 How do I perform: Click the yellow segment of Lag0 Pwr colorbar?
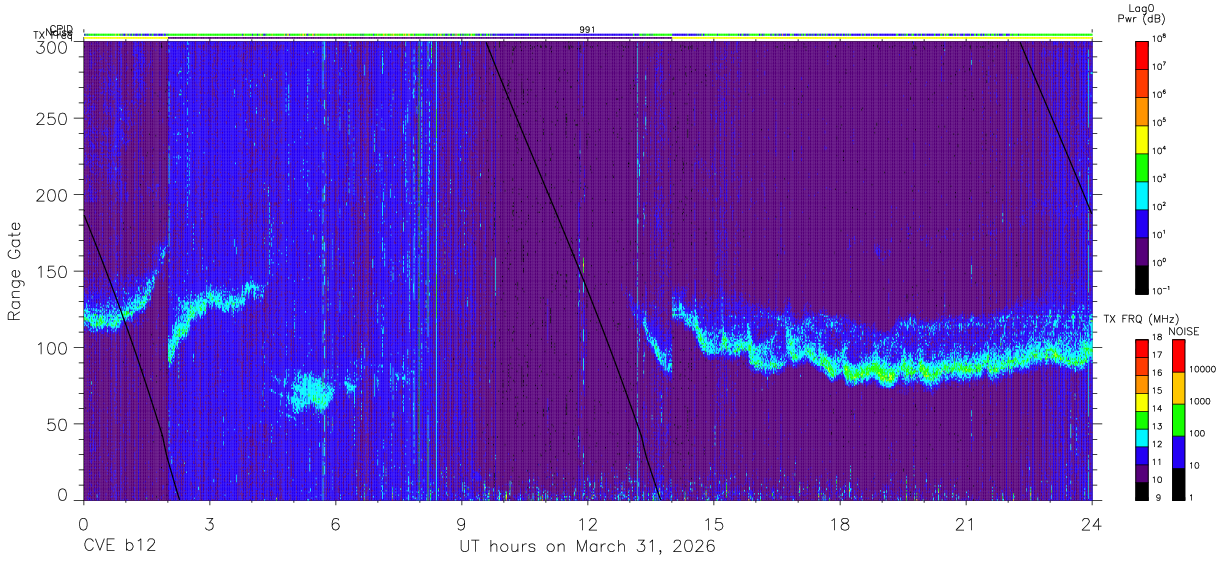1142,139
